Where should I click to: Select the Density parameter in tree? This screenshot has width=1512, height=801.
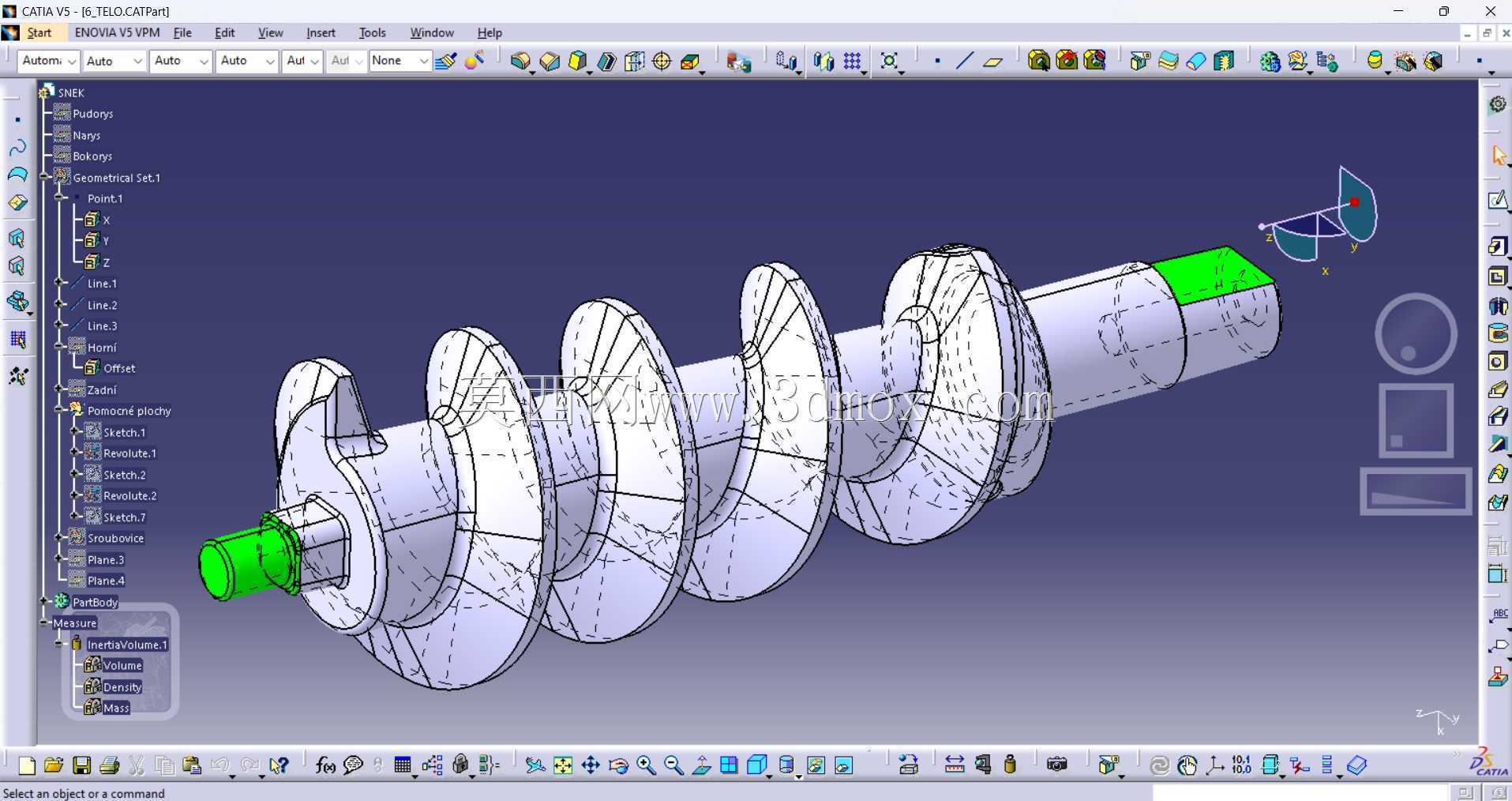[122, 687]
